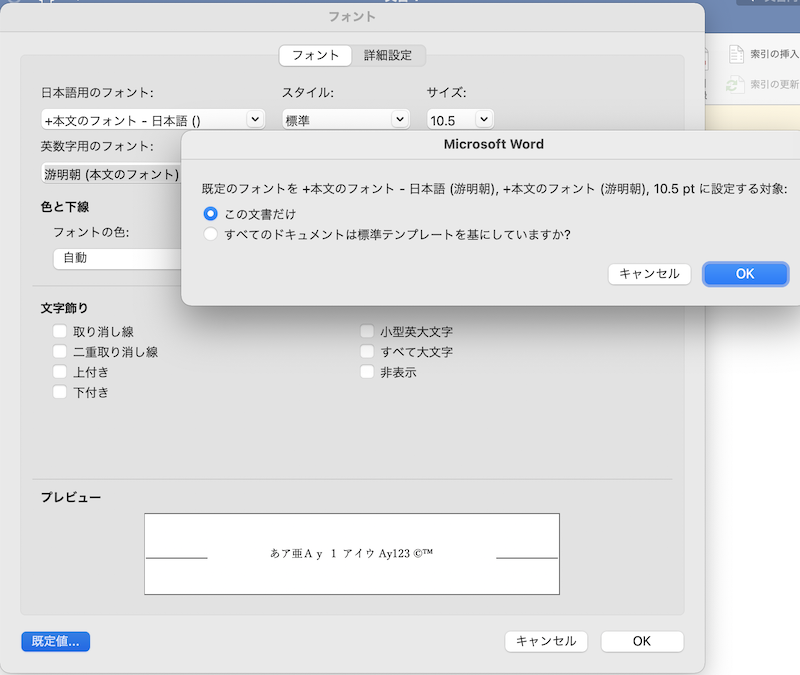Switch to the フォント tab
Image resolution: width=800 pixels, height=675 pixels.
coord(315,55)
